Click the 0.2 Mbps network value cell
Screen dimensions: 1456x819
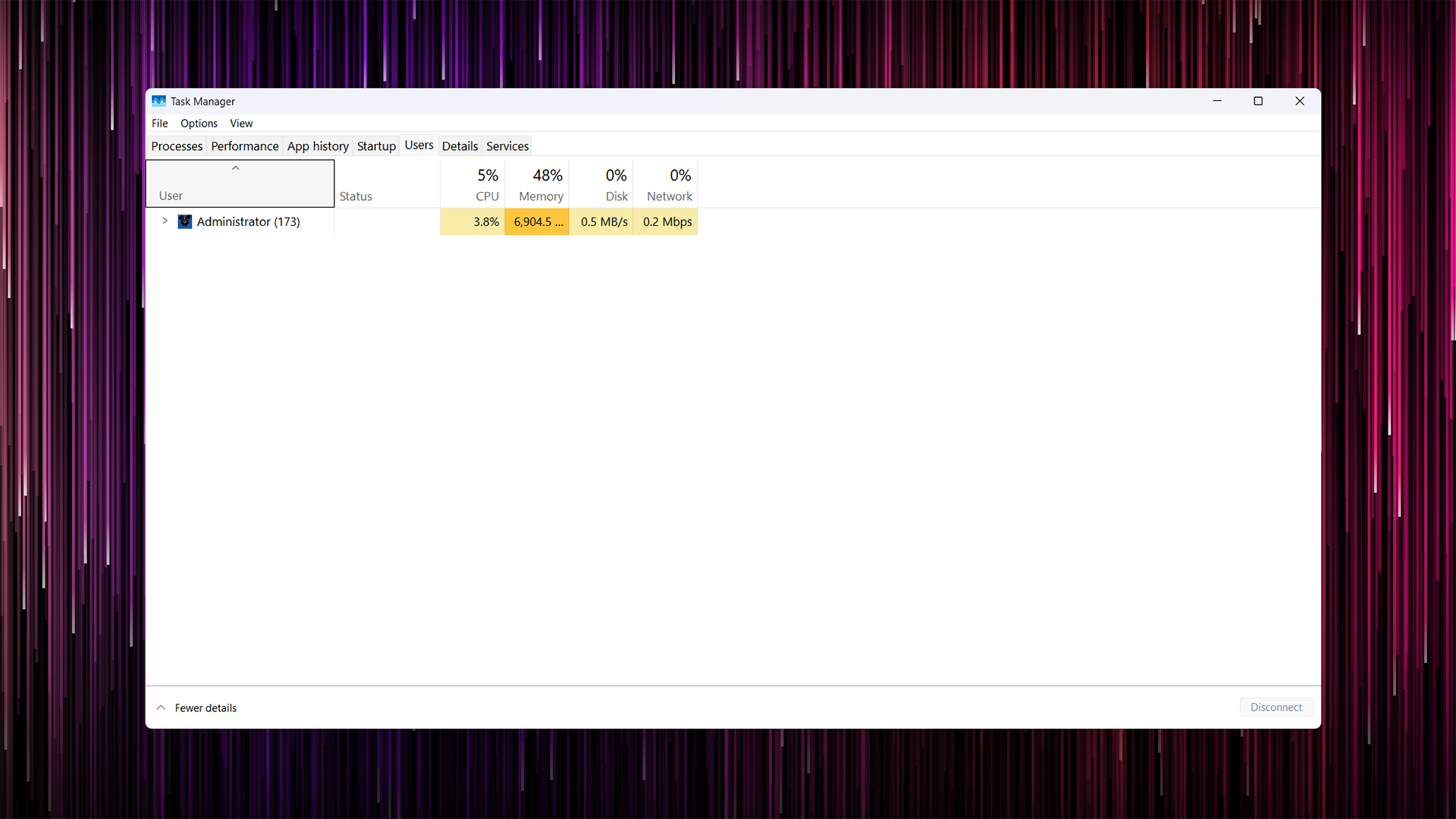point(665,221)
